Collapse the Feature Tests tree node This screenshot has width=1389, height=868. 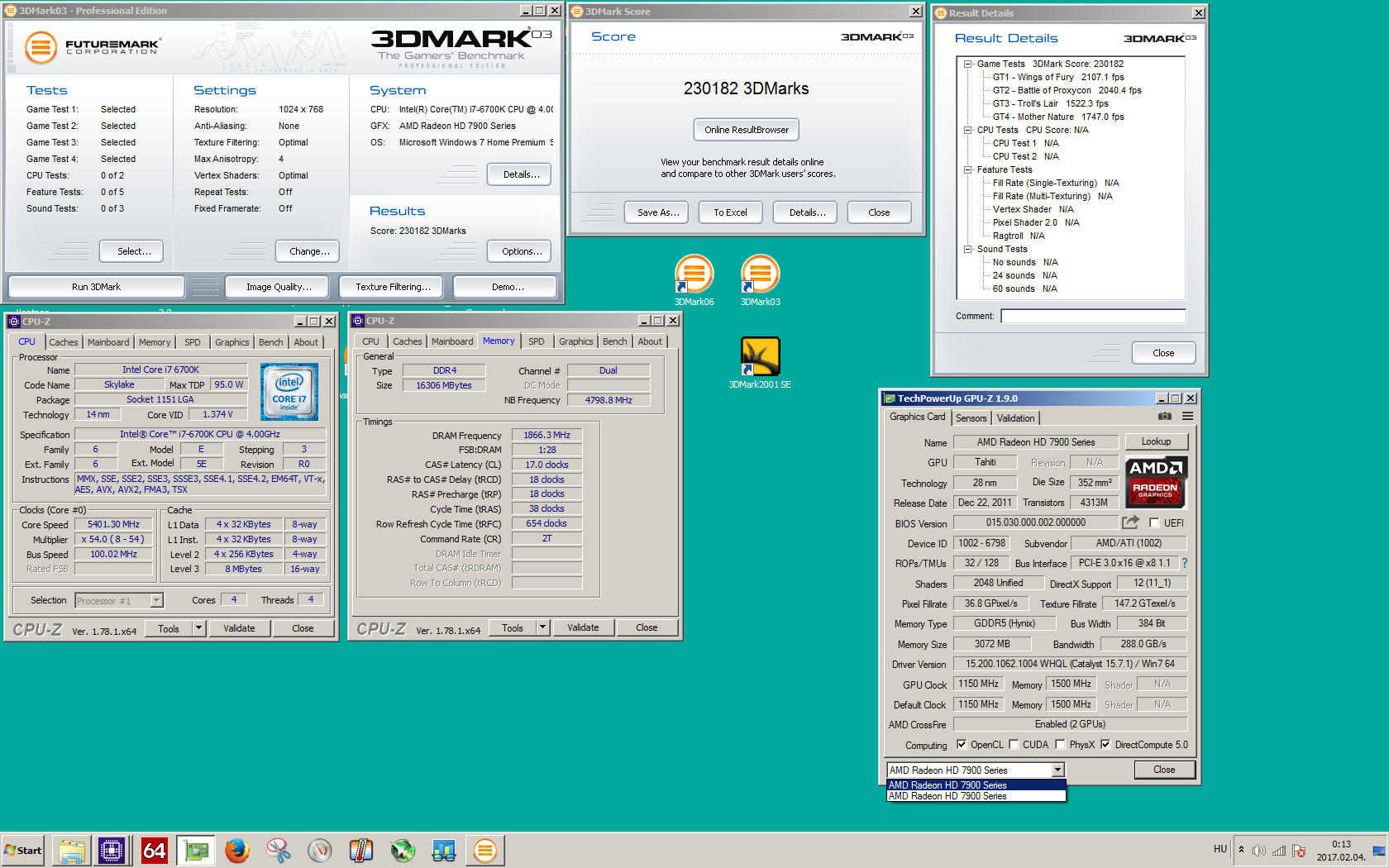[x=967, y=169]
